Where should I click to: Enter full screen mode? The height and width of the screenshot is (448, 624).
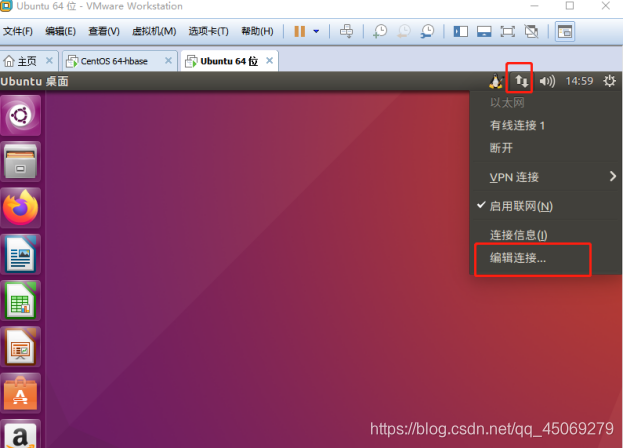point(507,31)
